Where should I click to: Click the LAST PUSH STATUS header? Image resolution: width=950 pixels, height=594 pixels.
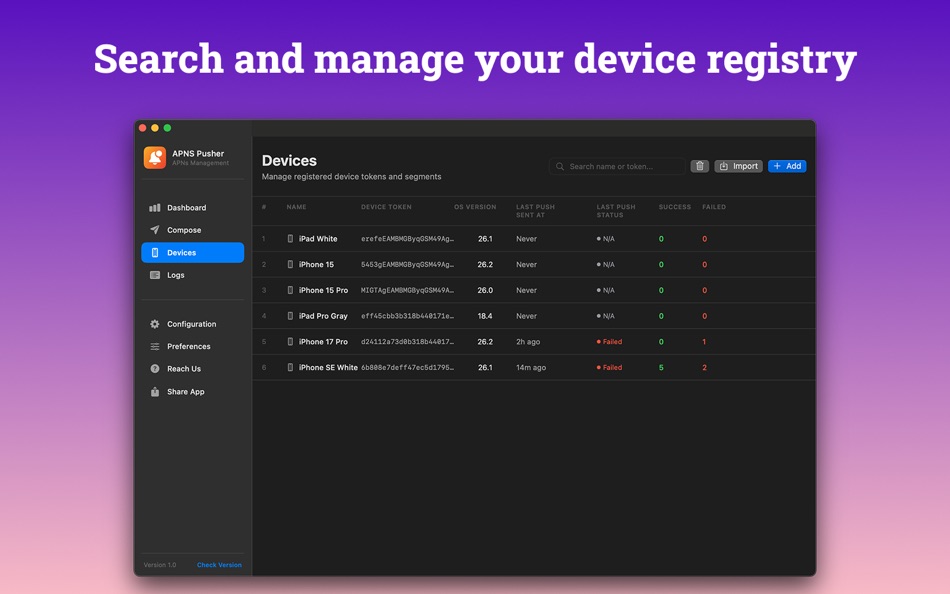point(616,211)
